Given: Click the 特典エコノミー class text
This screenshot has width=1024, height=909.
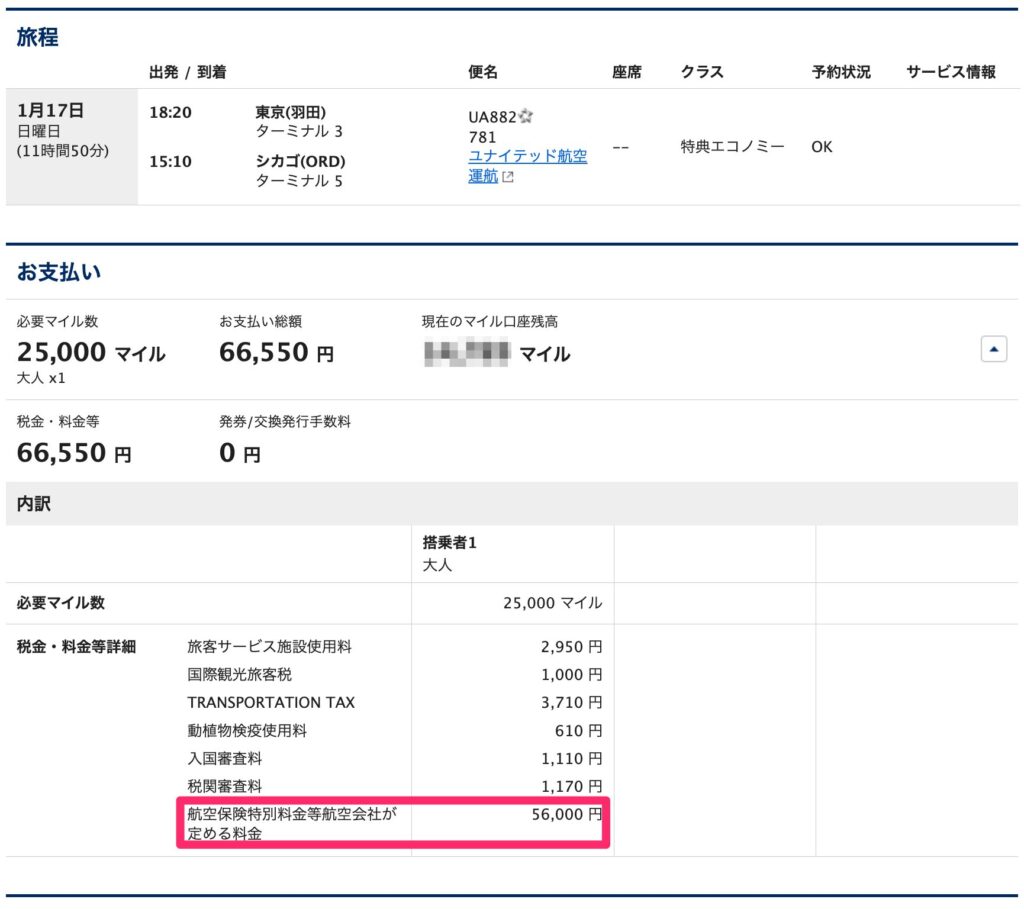Looking at the screenshot, I should coord(732,146).
